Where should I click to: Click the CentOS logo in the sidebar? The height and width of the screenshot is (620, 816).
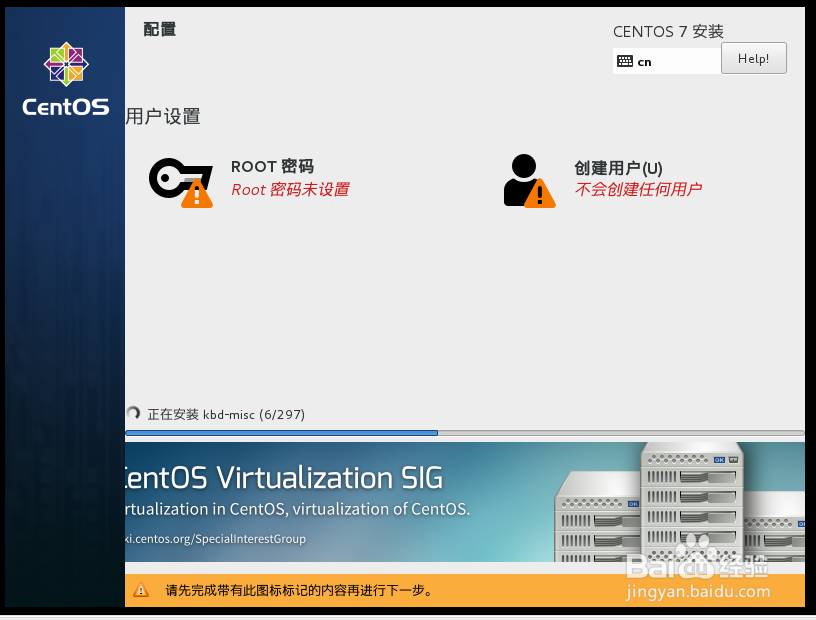coord(65,65)
